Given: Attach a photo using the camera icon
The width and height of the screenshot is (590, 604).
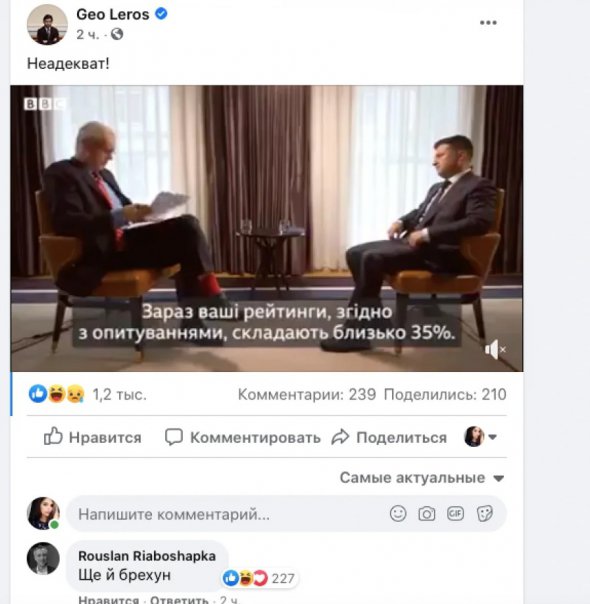Looking at the screenshot, I should [427, 513].
